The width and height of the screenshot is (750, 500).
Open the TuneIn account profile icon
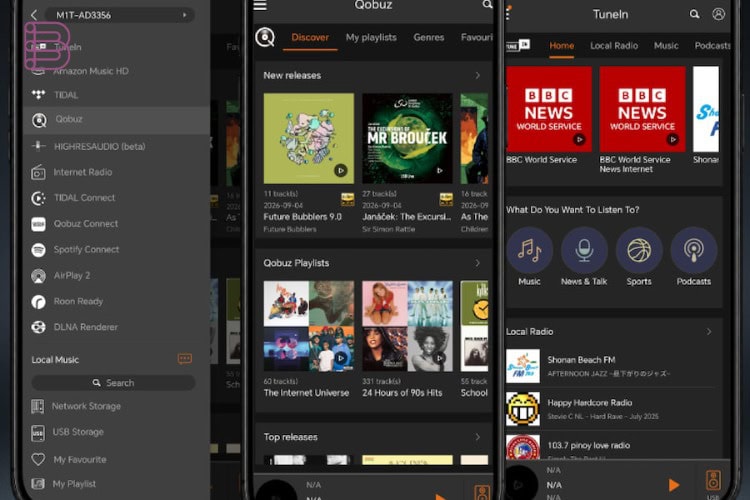point(718,14)
